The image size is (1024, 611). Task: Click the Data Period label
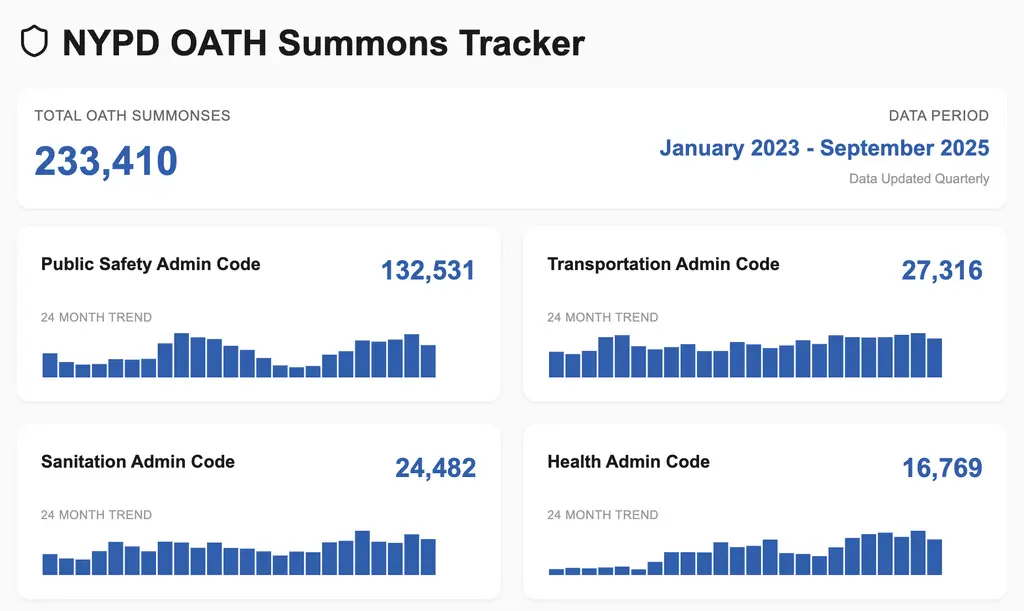coord(938,115)
